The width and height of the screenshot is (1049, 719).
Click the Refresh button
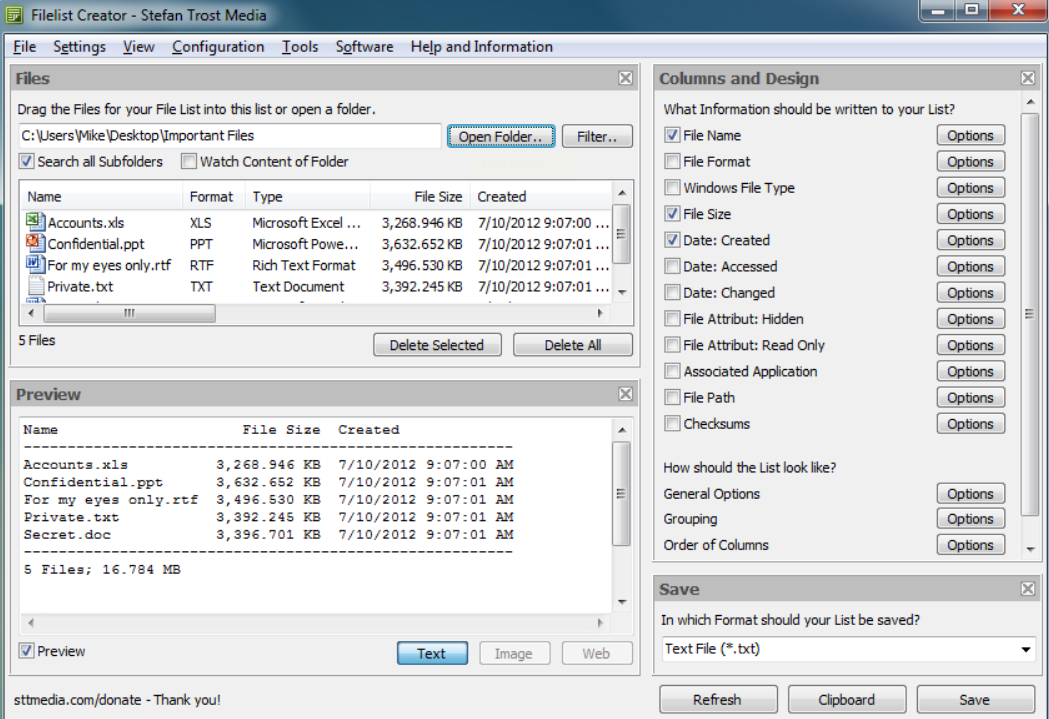(x=718, y=699)
